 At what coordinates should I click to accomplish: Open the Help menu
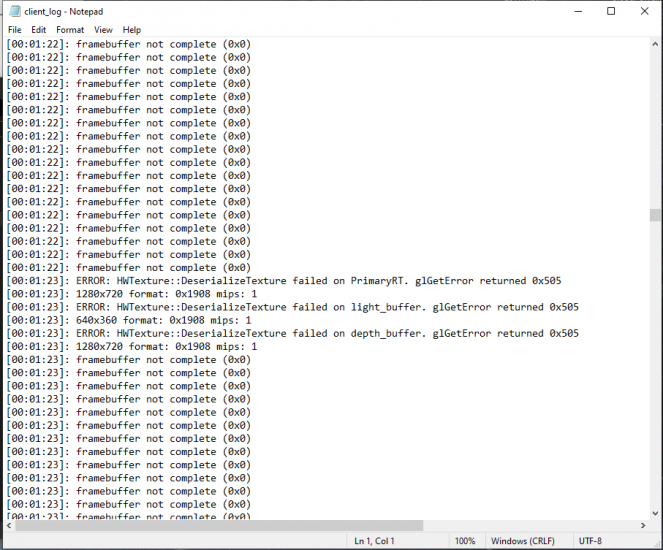(132, 30)
